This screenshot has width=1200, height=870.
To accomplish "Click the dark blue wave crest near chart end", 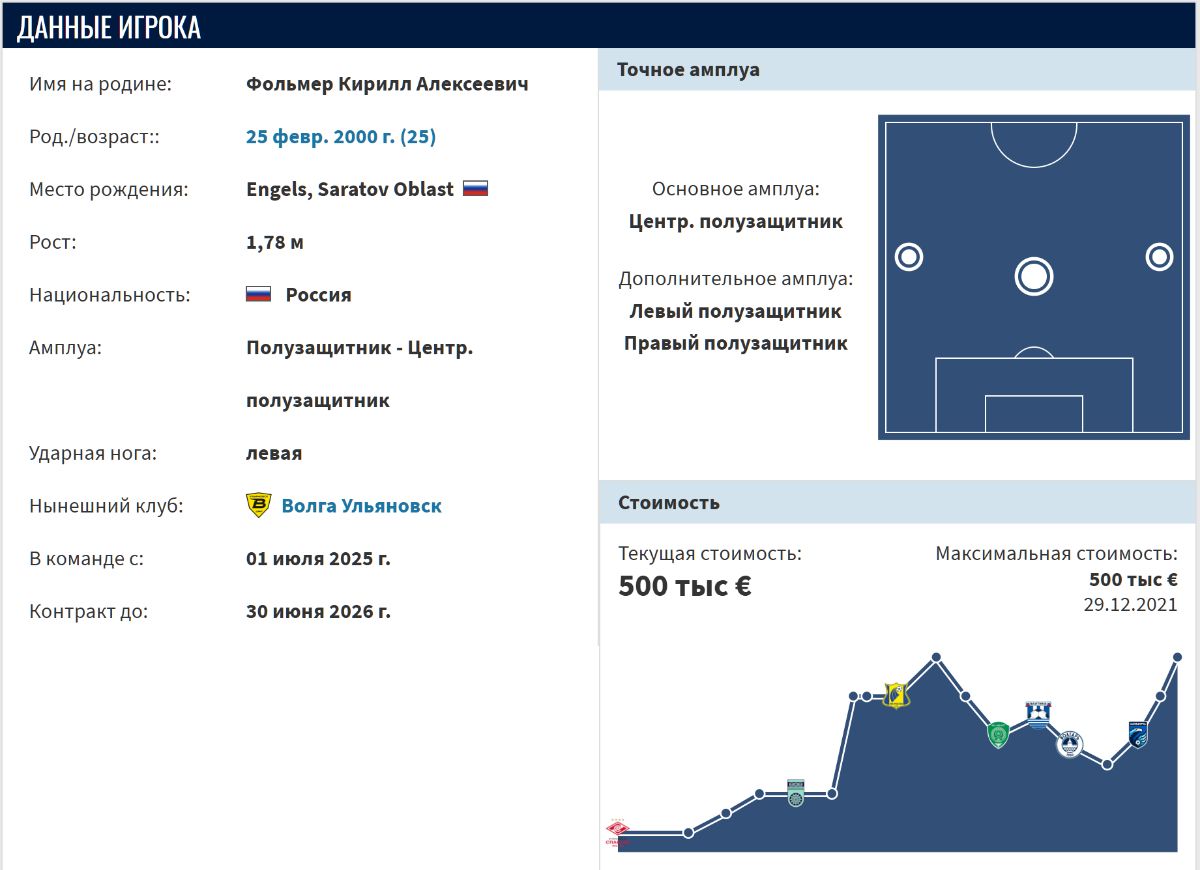I will (x=1138, y=735).
